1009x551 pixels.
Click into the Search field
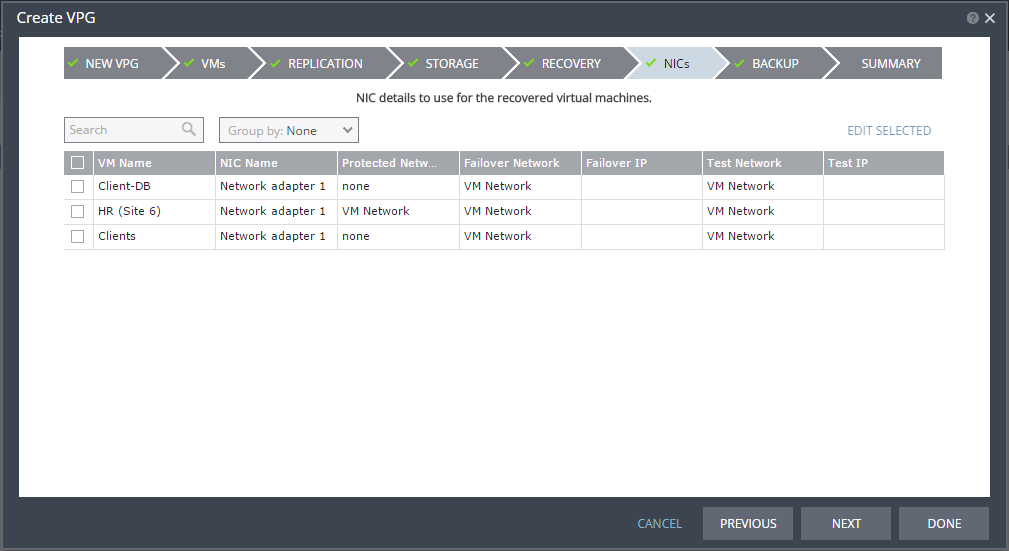pos(134,130)
